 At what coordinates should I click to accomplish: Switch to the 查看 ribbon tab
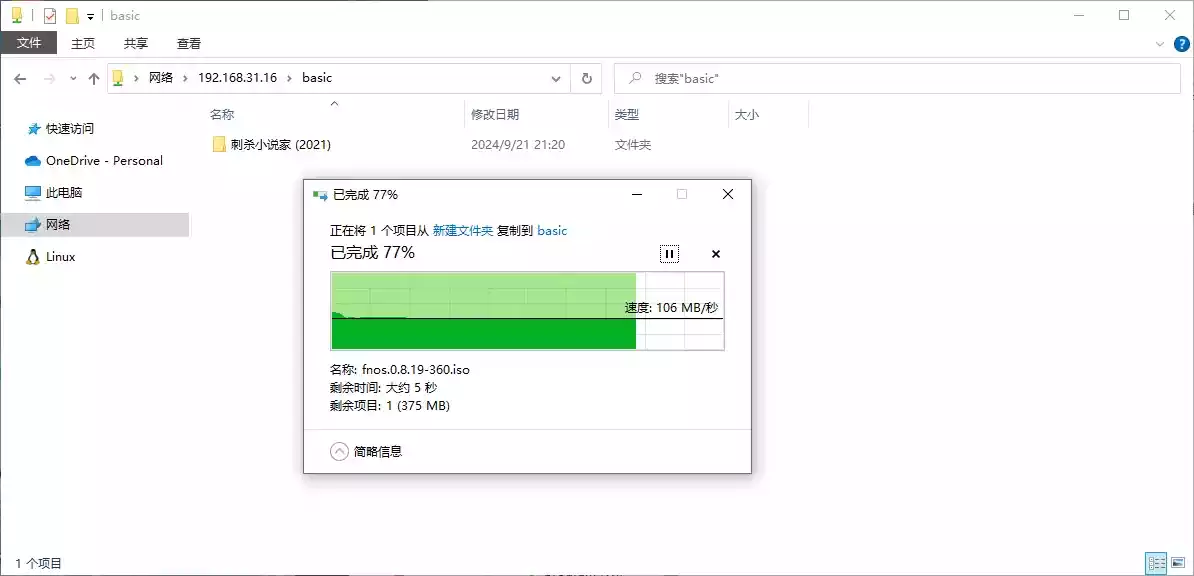click(x=189, y=43)
